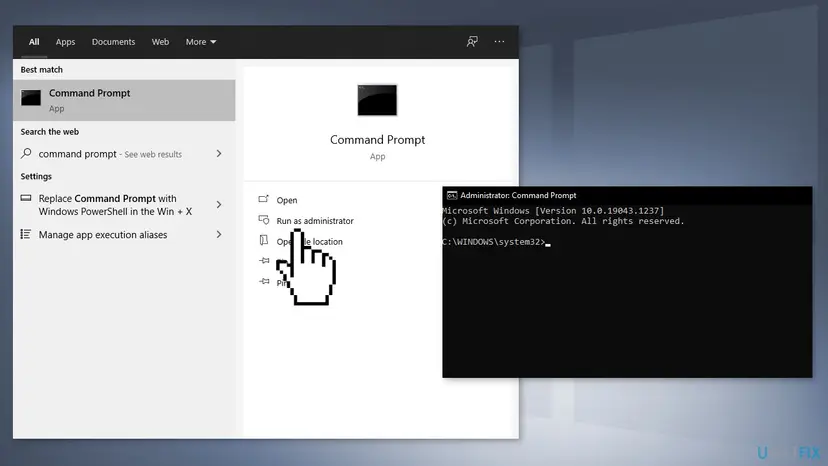Click the Microsoft Corporation copyright line

point(563,221)
